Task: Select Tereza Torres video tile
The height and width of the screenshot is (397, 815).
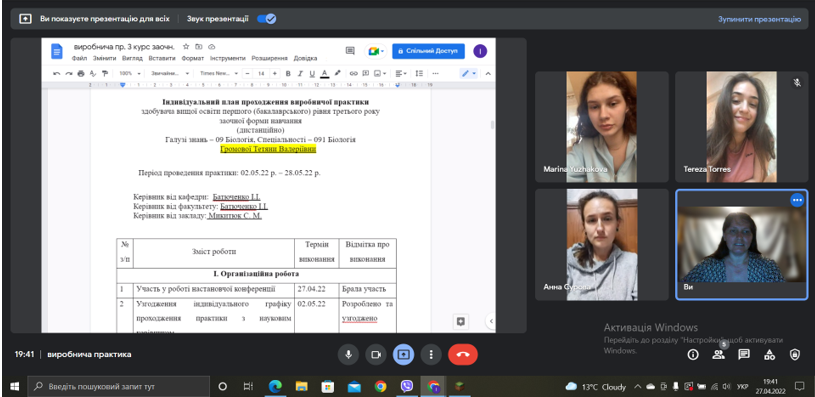Action: [x=741, y=127]
